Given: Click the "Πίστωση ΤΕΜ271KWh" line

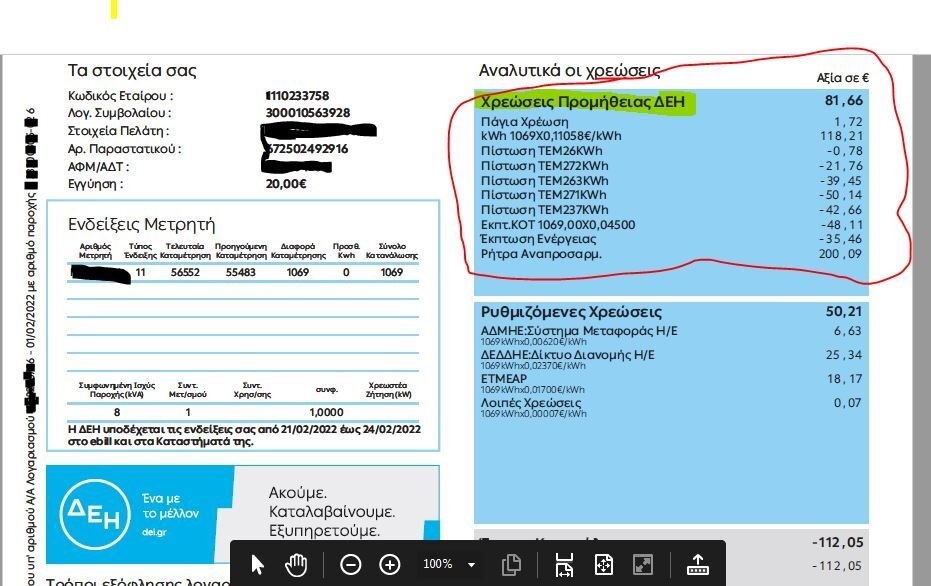Looking at the screenshot, I should 544,195.
